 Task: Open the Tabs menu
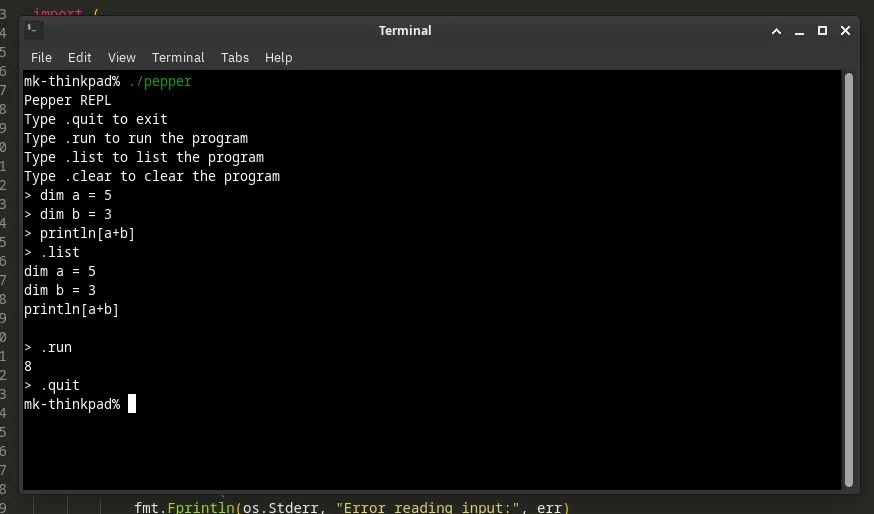[x=235, y=57]
